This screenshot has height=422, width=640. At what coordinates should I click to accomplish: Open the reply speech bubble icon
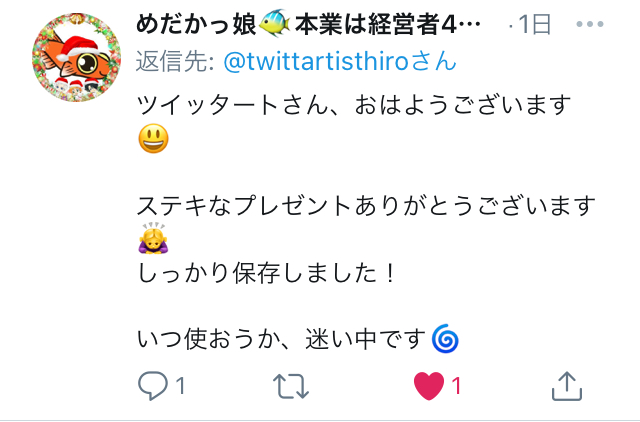point(153,386)
